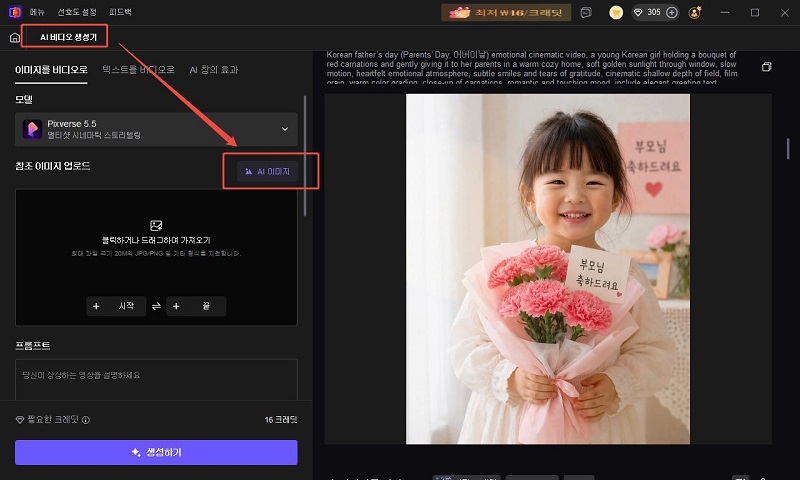Swap start and end frames icon
This screenshot has height=480, width=800.
click(x=156, y=306)
